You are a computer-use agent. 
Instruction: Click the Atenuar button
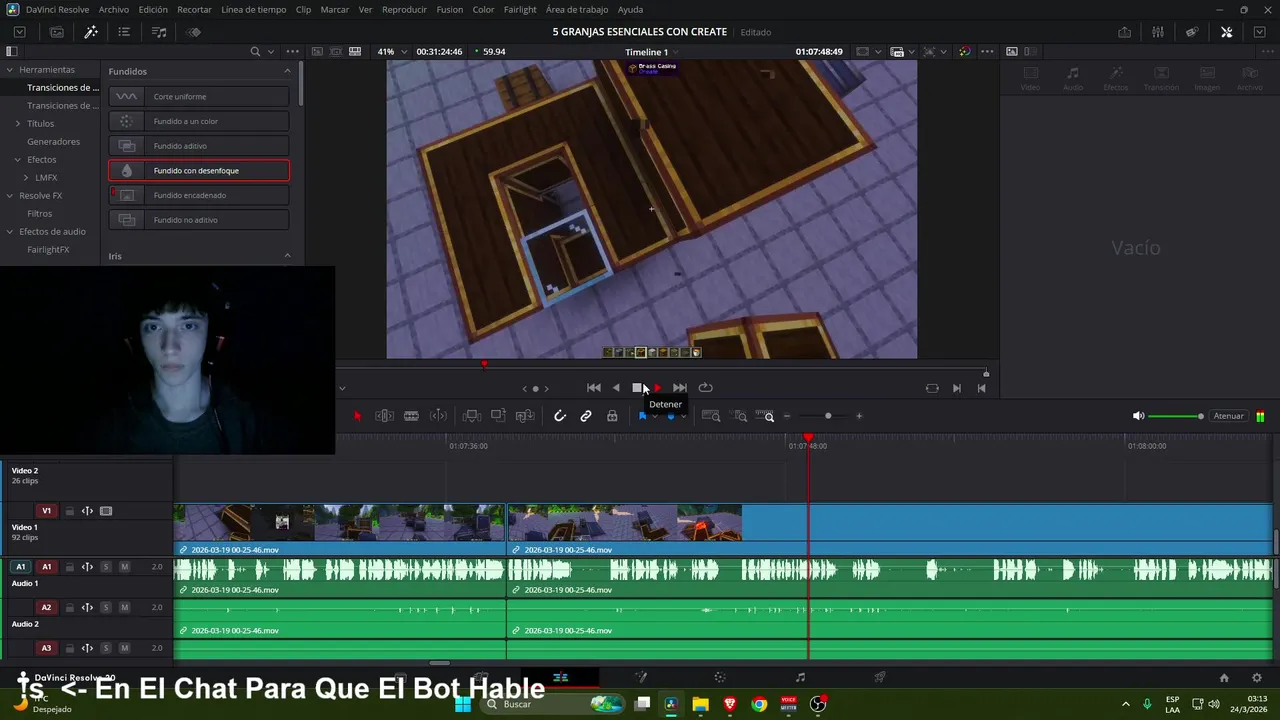pos(1228,416)
